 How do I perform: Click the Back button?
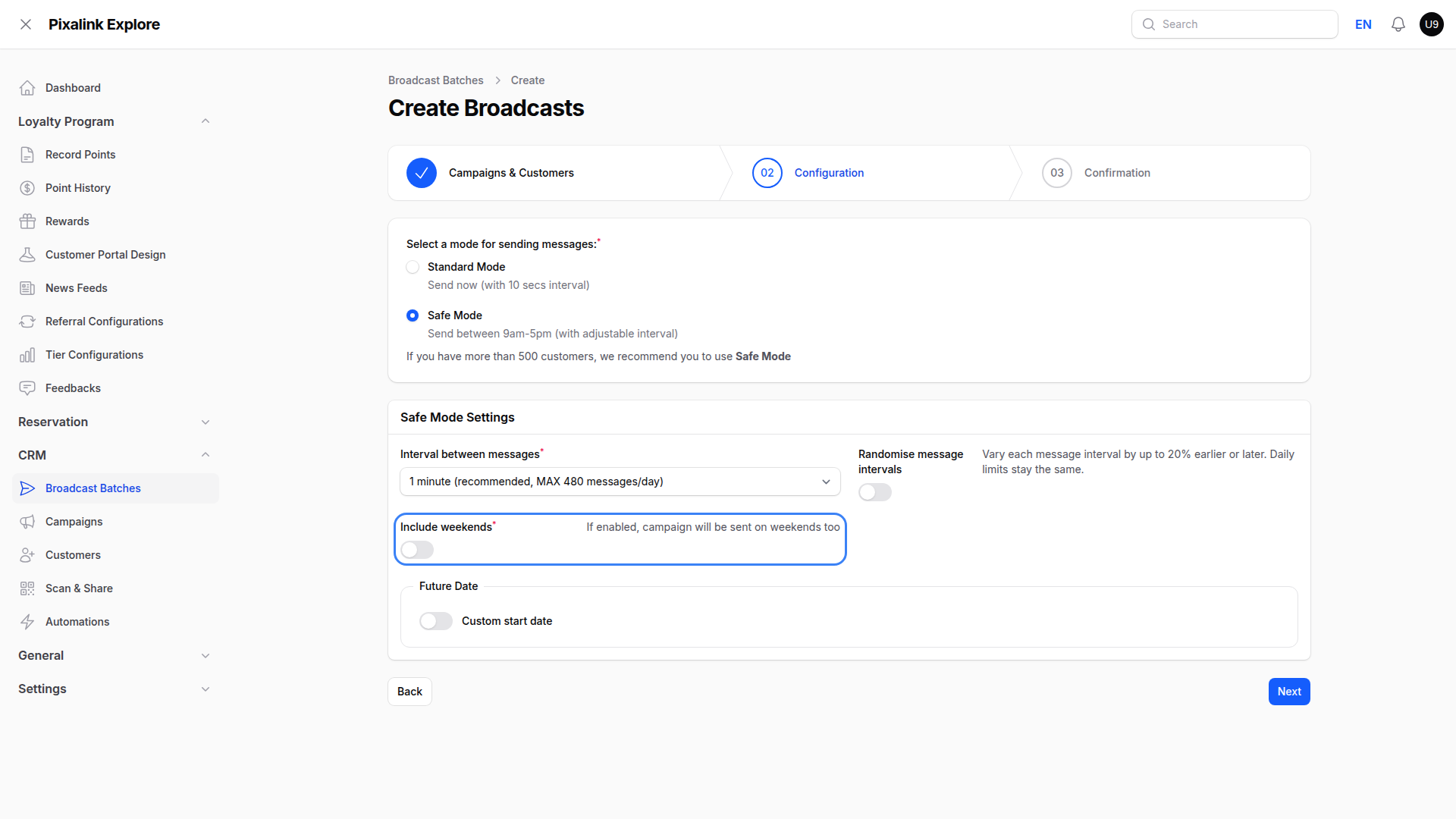point(409,692)
